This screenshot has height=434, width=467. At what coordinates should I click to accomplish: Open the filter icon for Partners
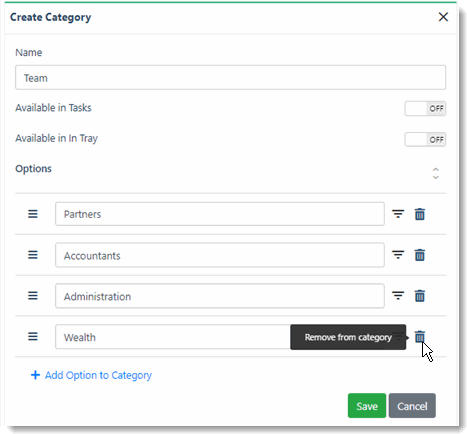click(x=398, y=214)
